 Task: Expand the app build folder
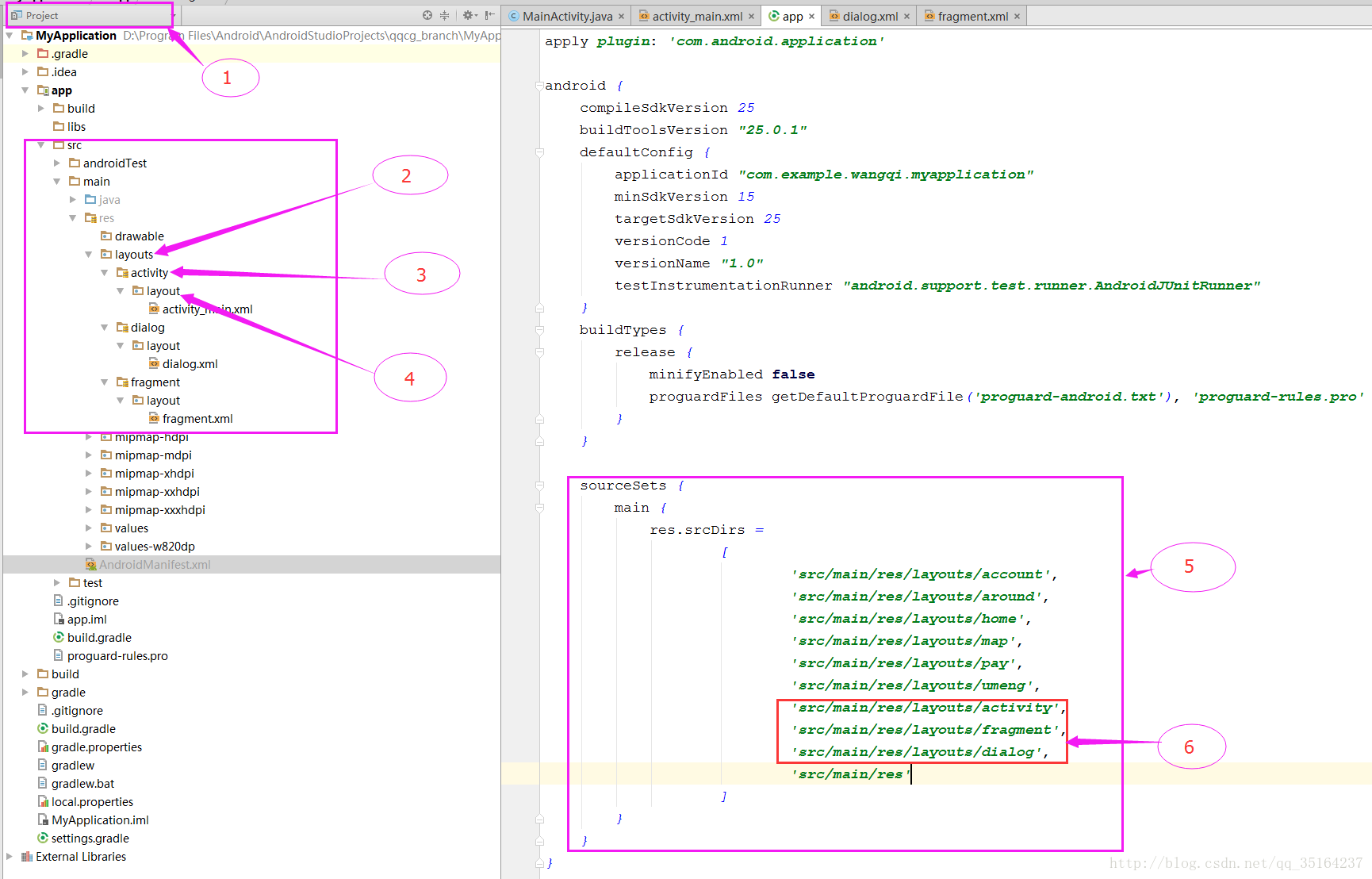pyautogui.click(x=41, y=108)
